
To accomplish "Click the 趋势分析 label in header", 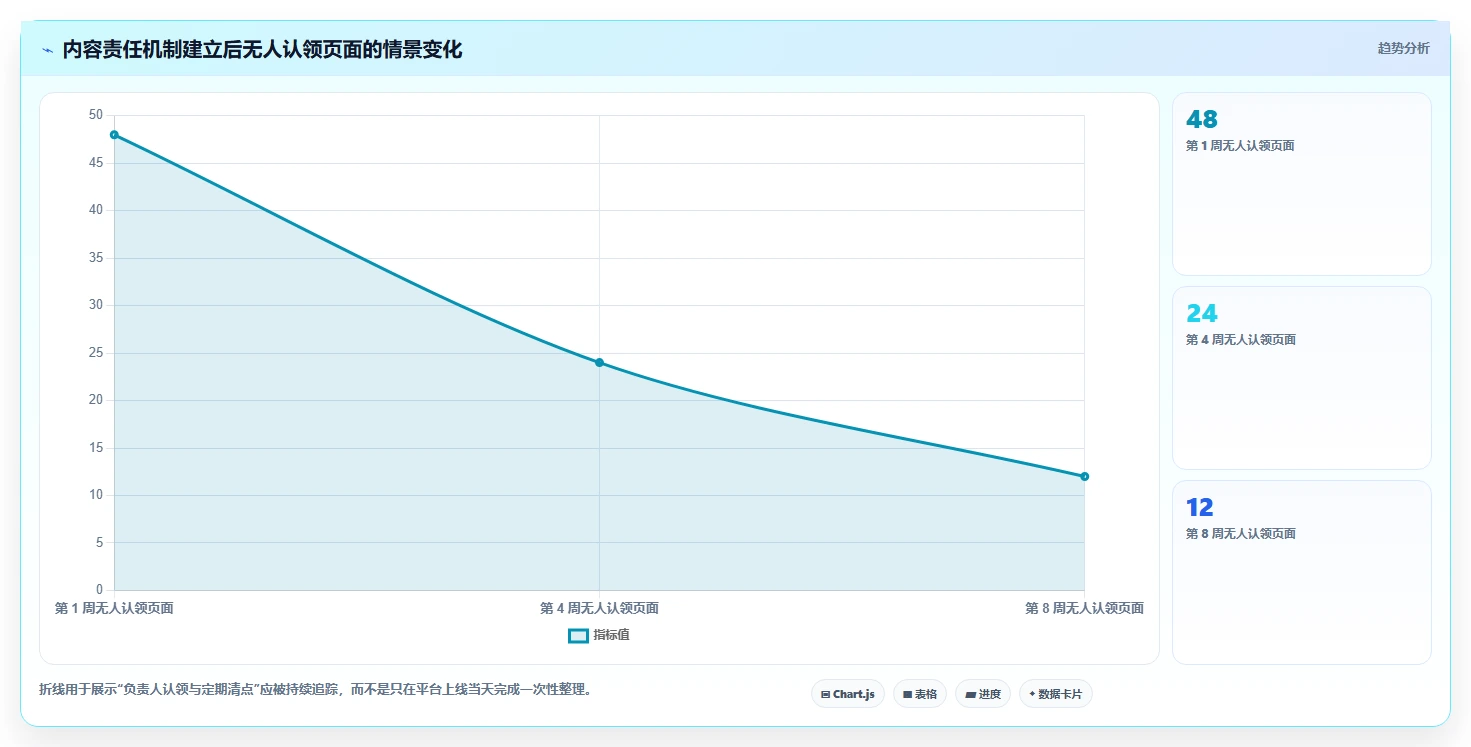I will pyautogui.click(x=1404, y=48).
